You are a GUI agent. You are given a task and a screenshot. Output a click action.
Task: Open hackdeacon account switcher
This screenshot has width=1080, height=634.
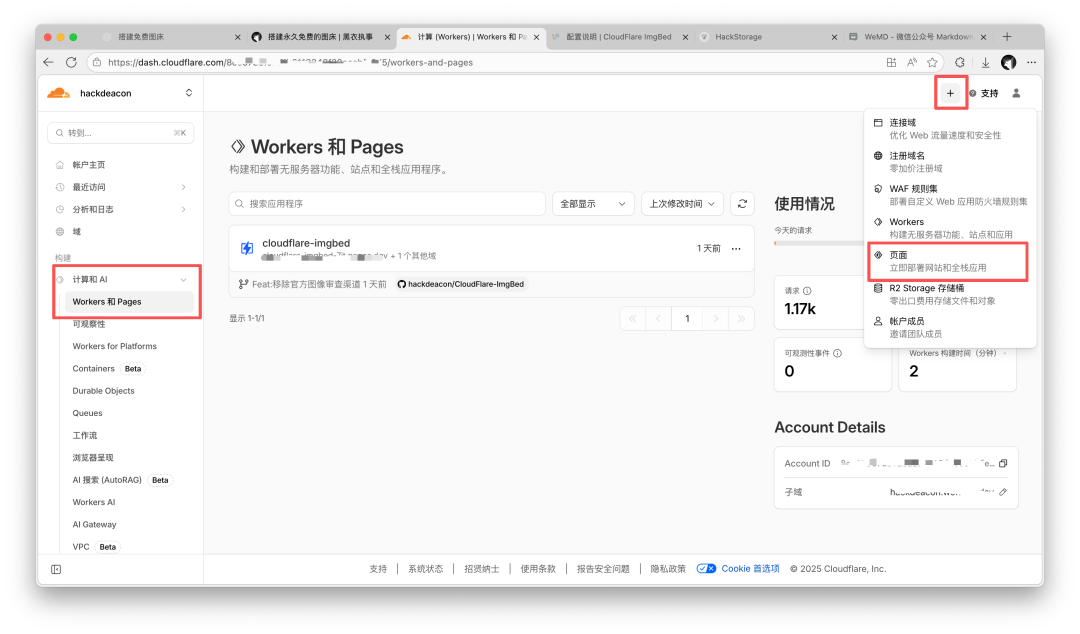pos(189,93)
